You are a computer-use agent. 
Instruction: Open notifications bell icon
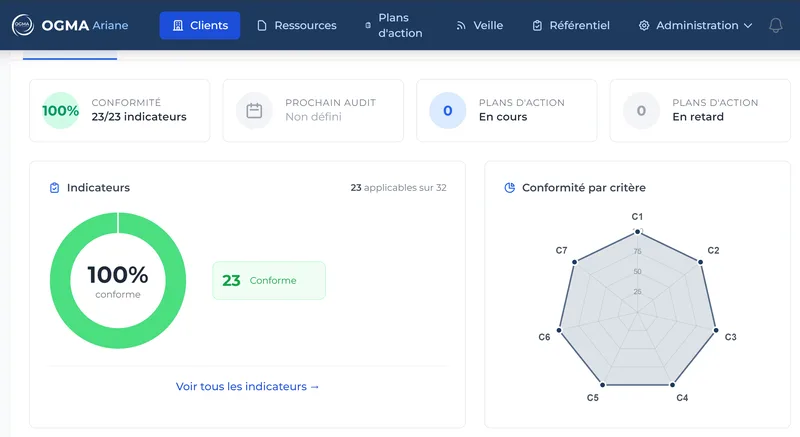tap(776, 25)
